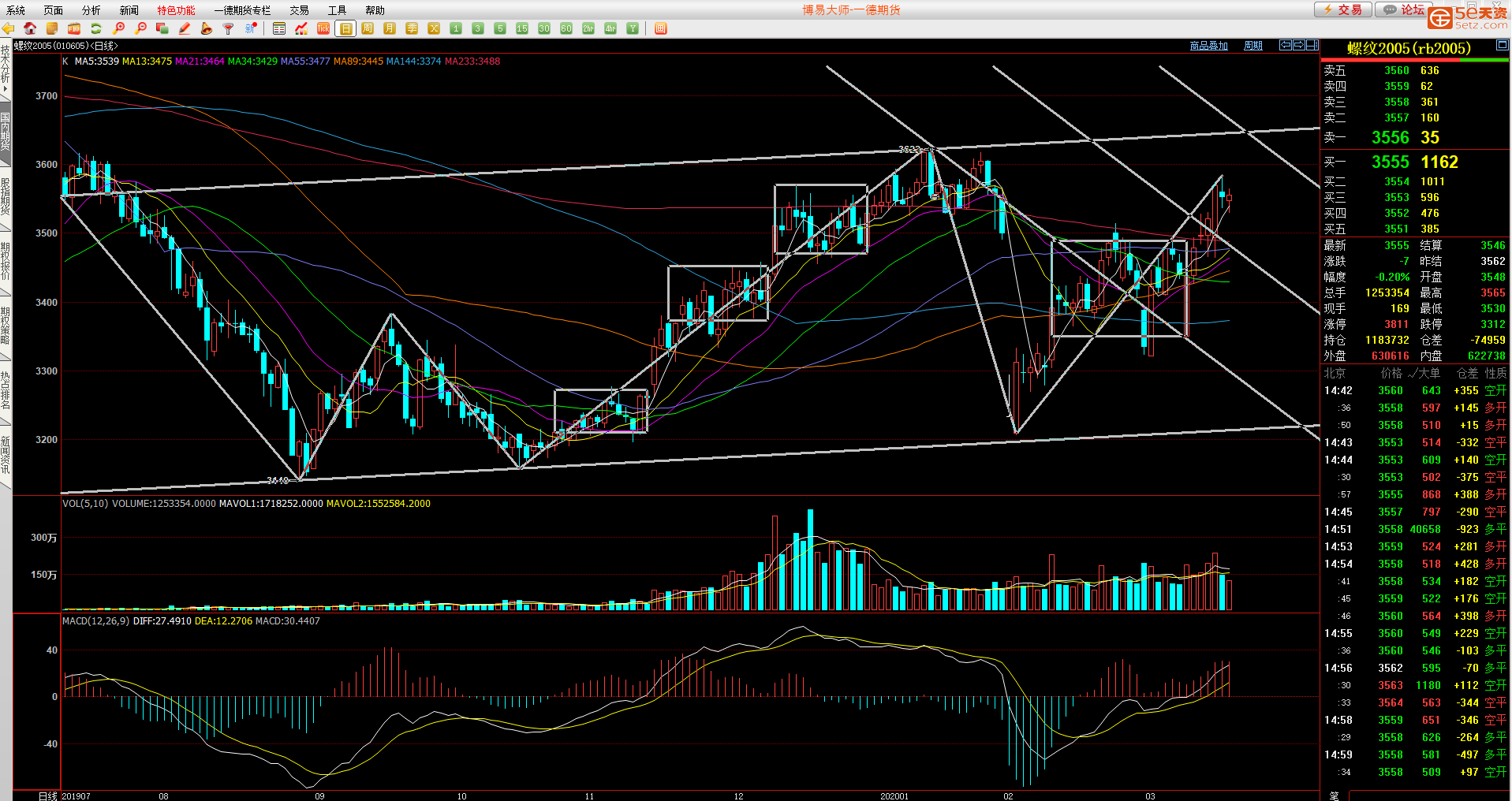
Task: Click the red 画 drawing toolbox icon
Action: [x=661, y=28]
